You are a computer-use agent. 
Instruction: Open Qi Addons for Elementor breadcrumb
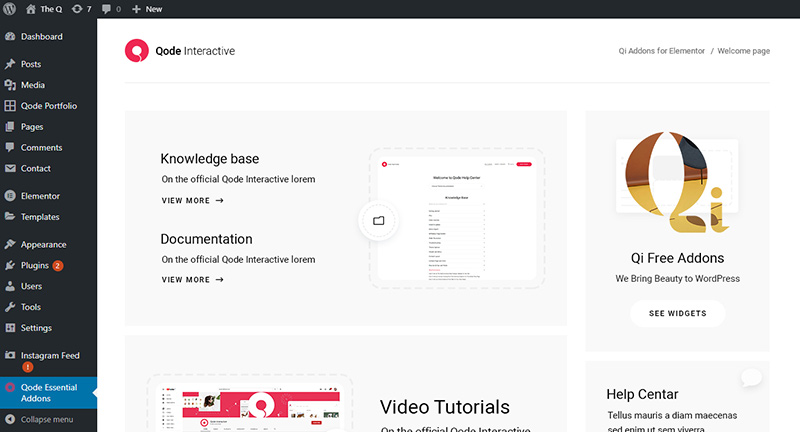(661, 51)
